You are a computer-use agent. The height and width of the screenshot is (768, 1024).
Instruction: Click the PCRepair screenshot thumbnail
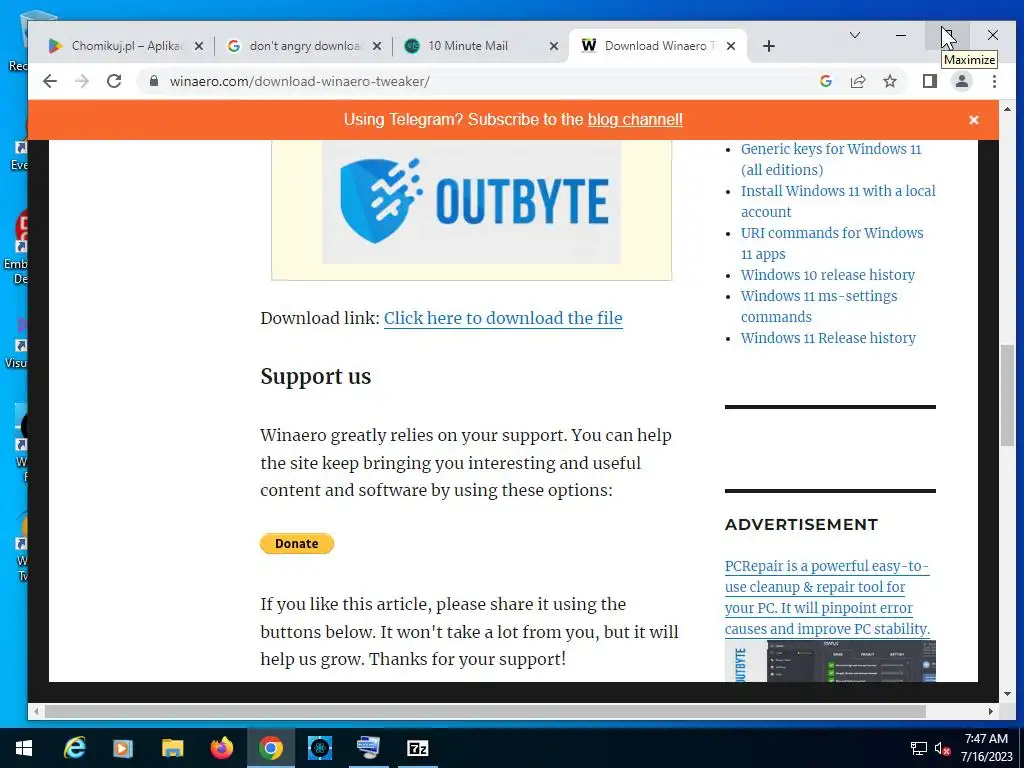click(x=830, y=661)
